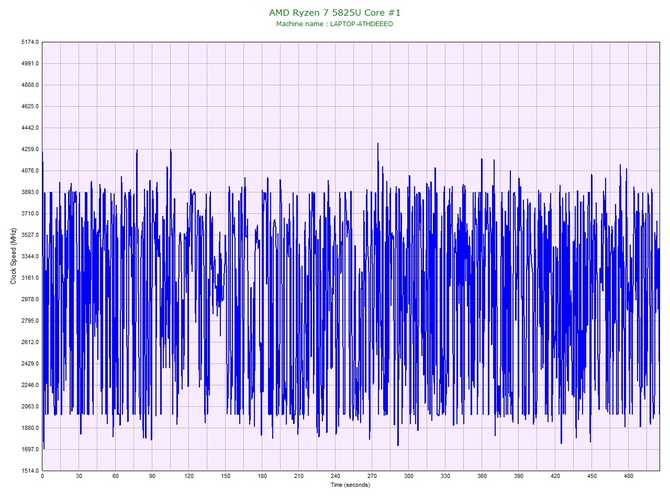This screenshot has width=670, height=502.
Task: Click the 4808.0 y-axis value
Action: point(30,85)
